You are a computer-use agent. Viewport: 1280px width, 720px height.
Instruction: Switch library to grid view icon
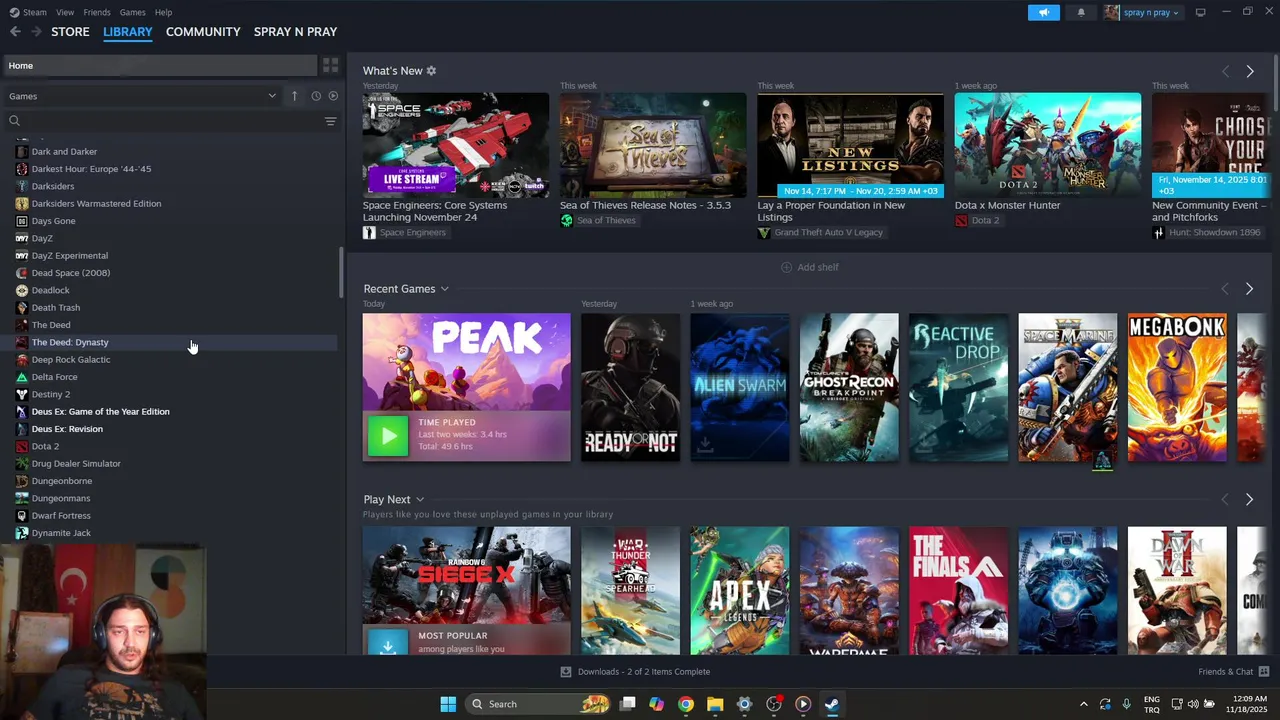pos(330,66)
